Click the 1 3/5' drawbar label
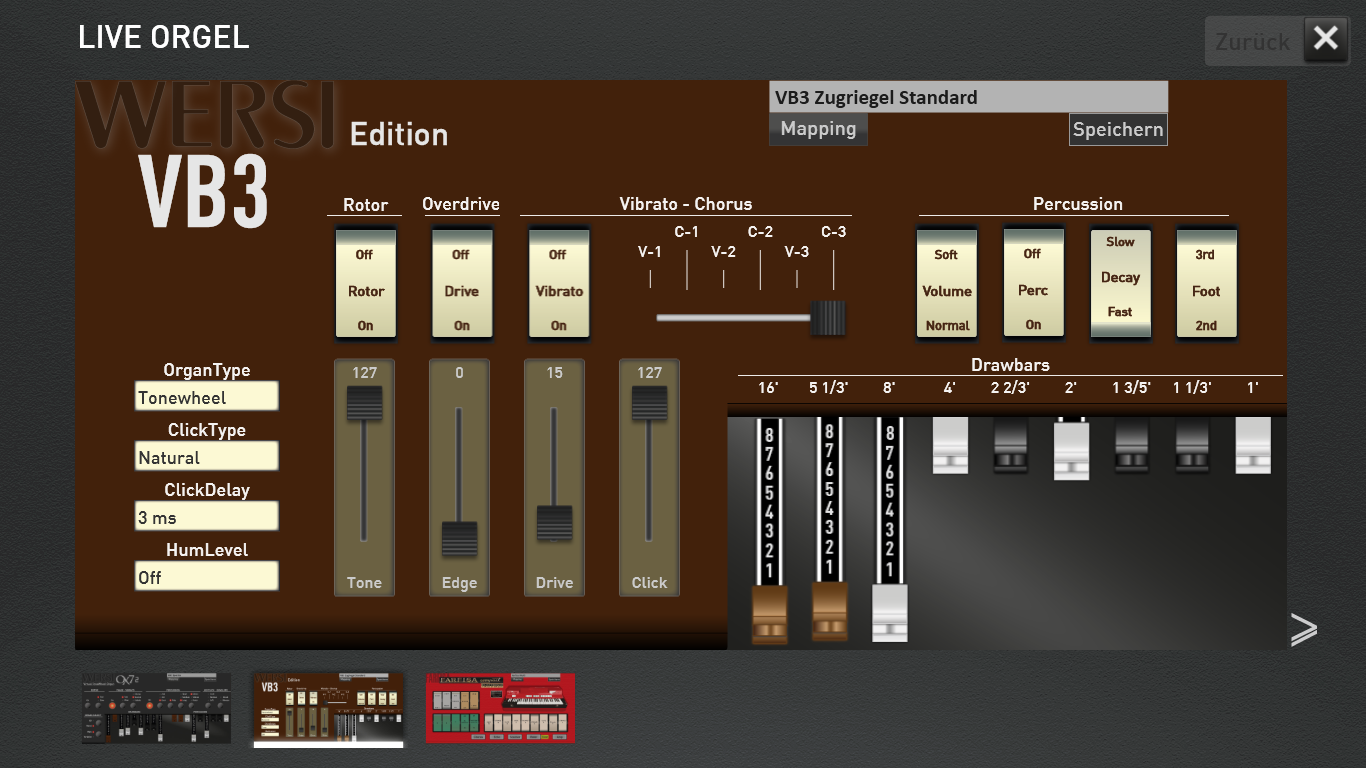1366x768 pixels. click(x=1132, y=388)
